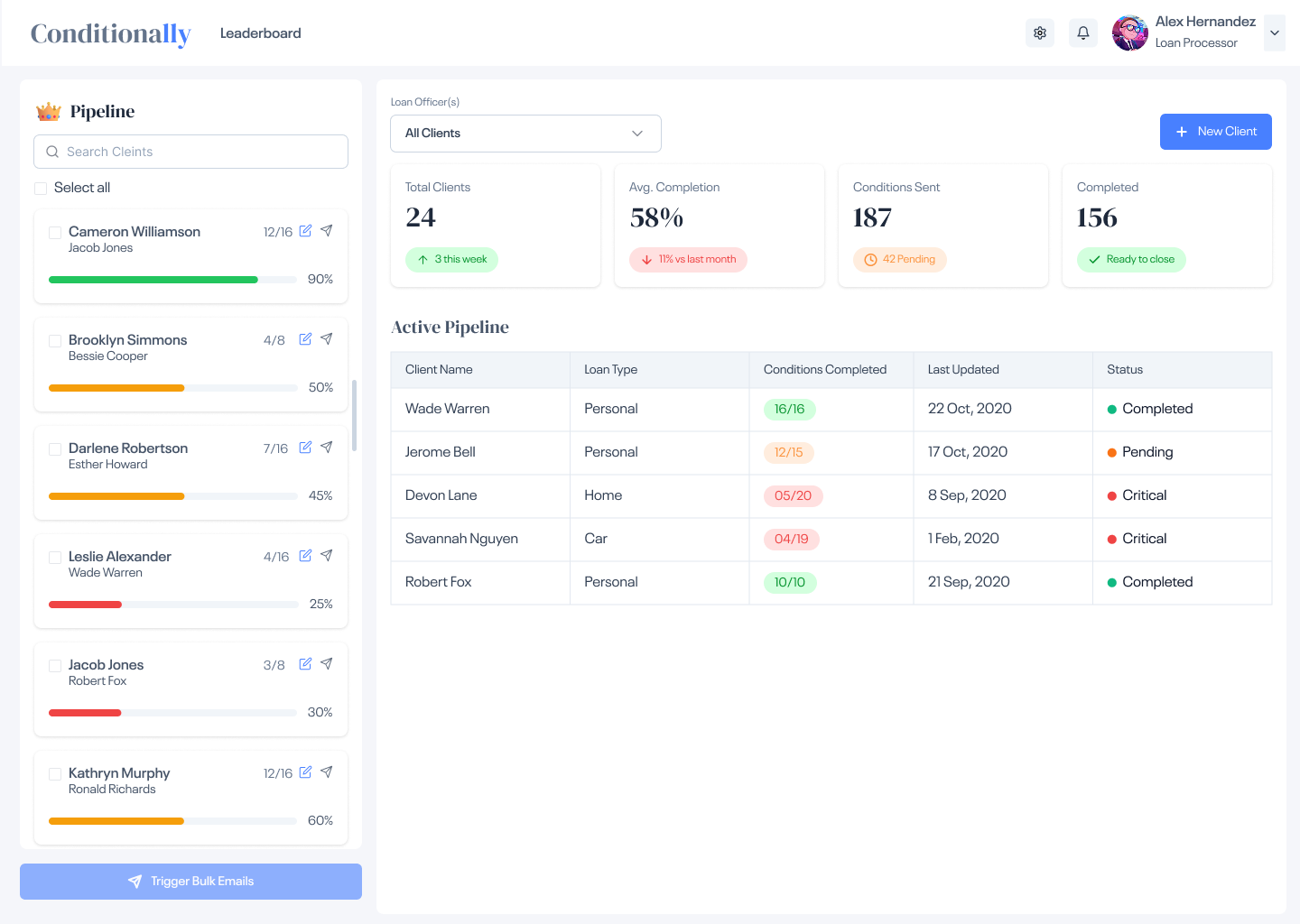
Task: Open the All Clients loan officer dropdown
Action: pyautogui.click(x=525, y=133)
